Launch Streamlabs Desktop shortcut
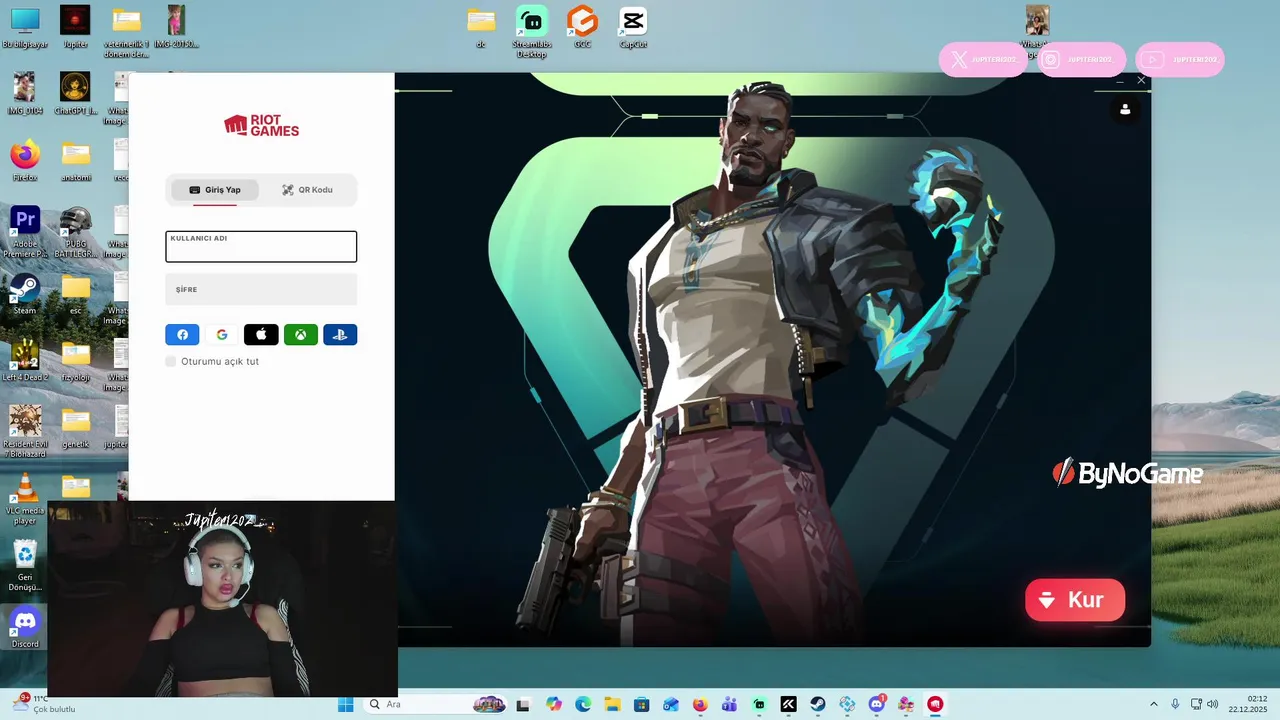Image resolution: width=1280 pixels, height=720 pixels. 532,32
